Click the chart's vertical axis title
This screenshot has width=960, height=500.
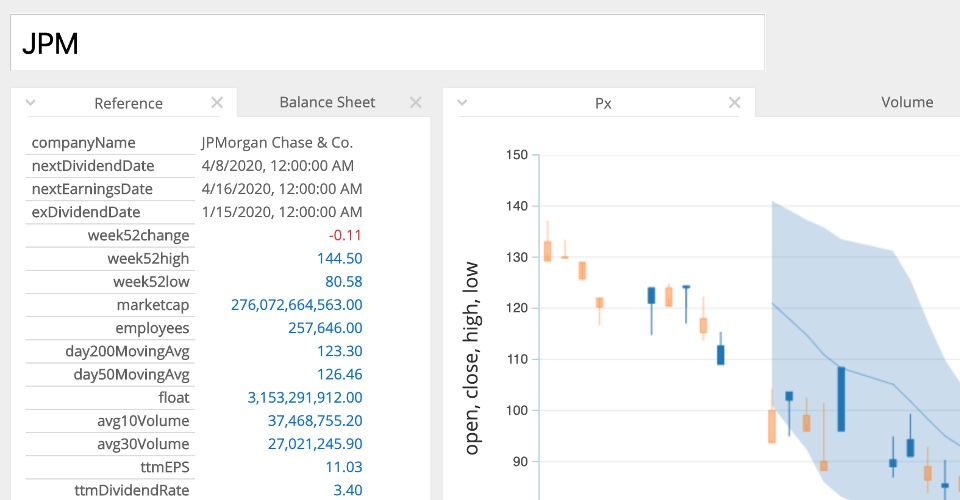pyautogui.click(x=471, y=358)
